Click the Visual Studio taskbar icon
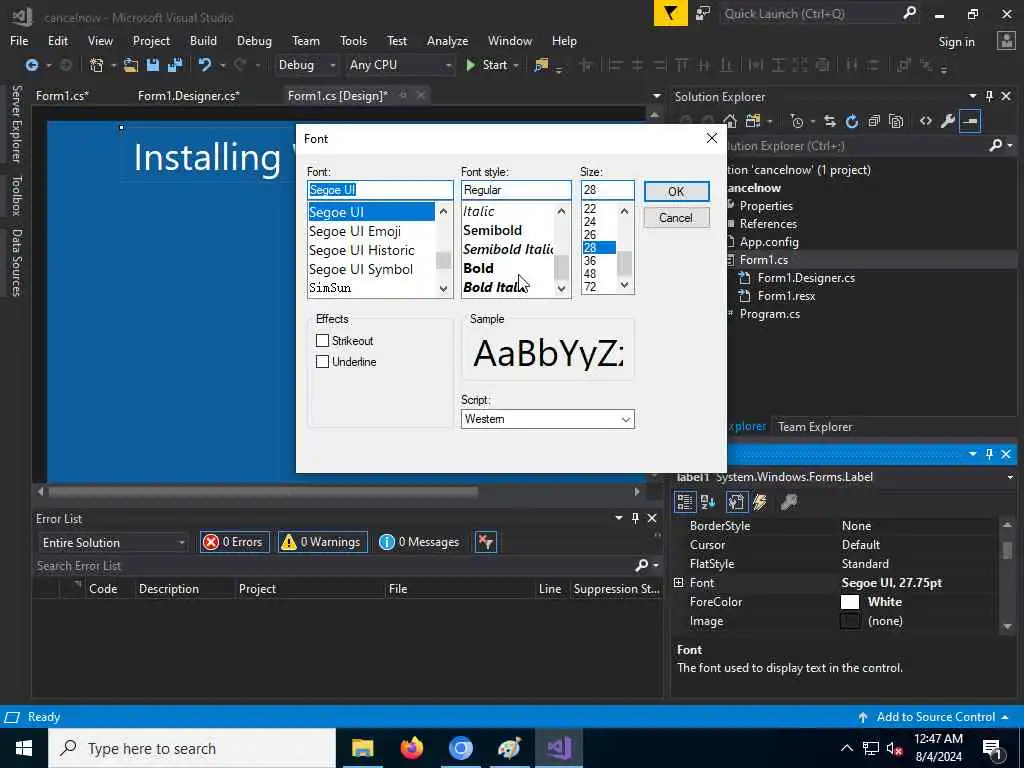Image resolution: width=1024 pixels, height=768 pixels. click(x=559, y=748)
